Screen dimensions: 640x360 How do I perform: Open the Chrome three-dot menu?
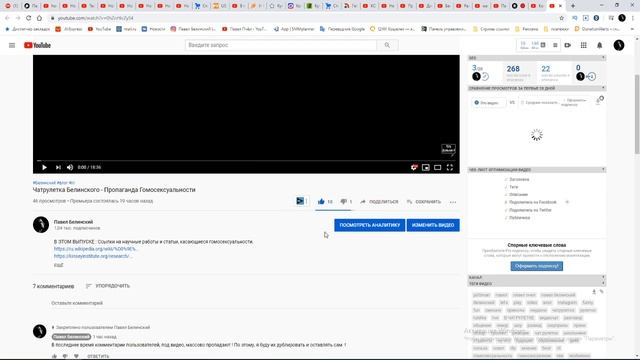point(633,18)
